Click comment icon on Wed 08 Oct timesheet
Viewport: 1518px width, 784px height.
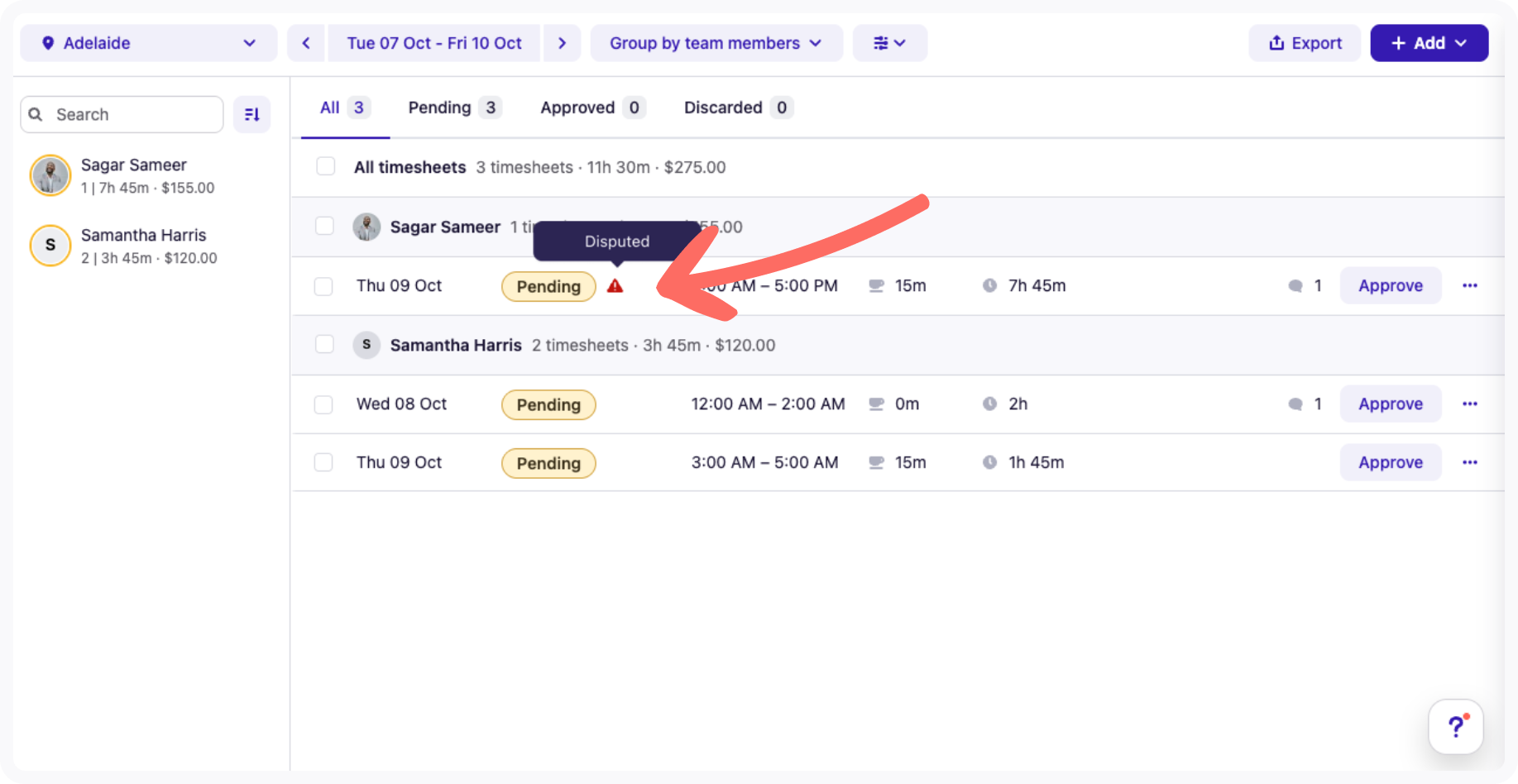(1295, 404)
